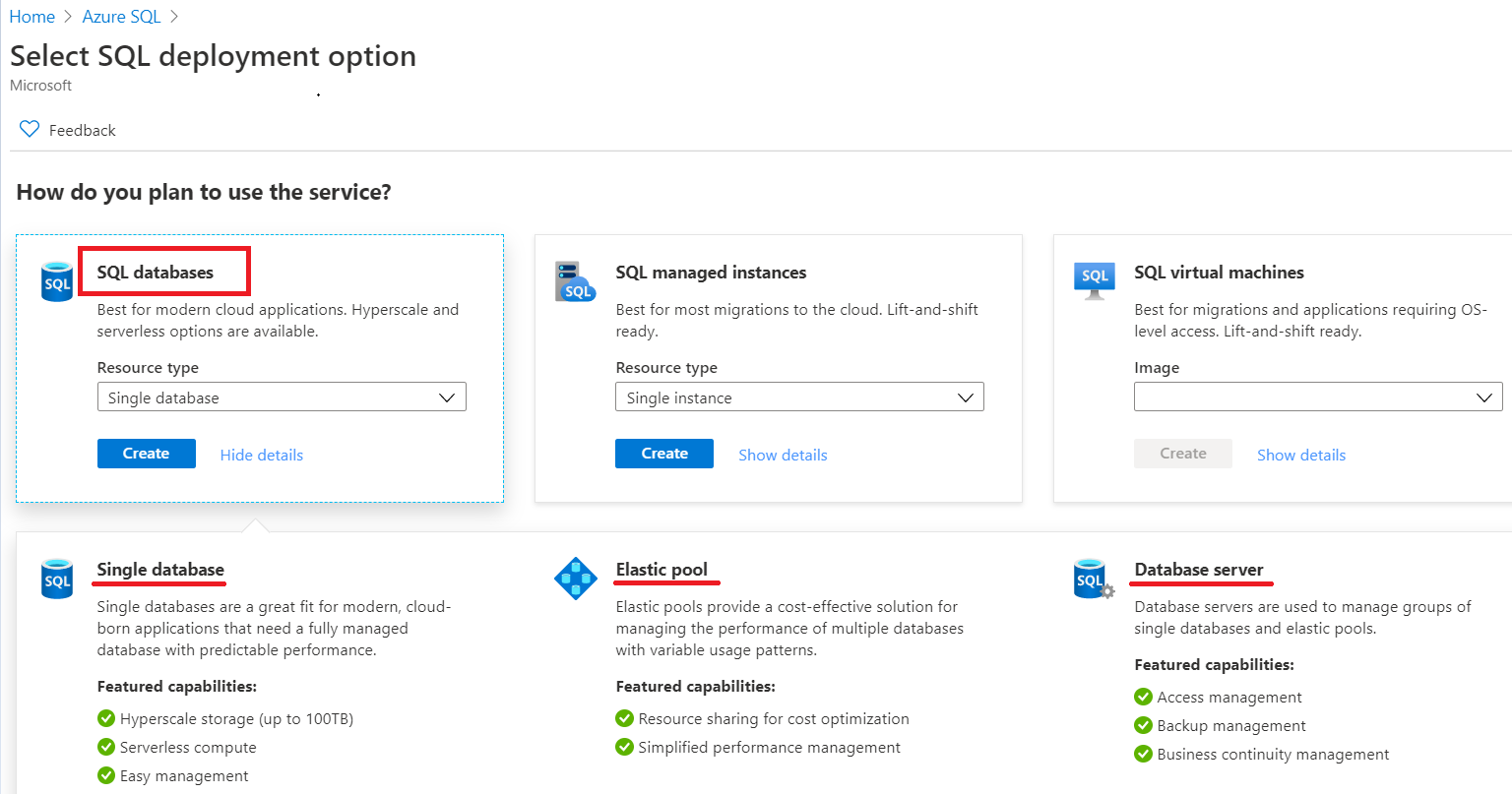Click "How do you plan to use the service?"
This screenshot has width=1512, height=794.
click(x=204, y=192)
